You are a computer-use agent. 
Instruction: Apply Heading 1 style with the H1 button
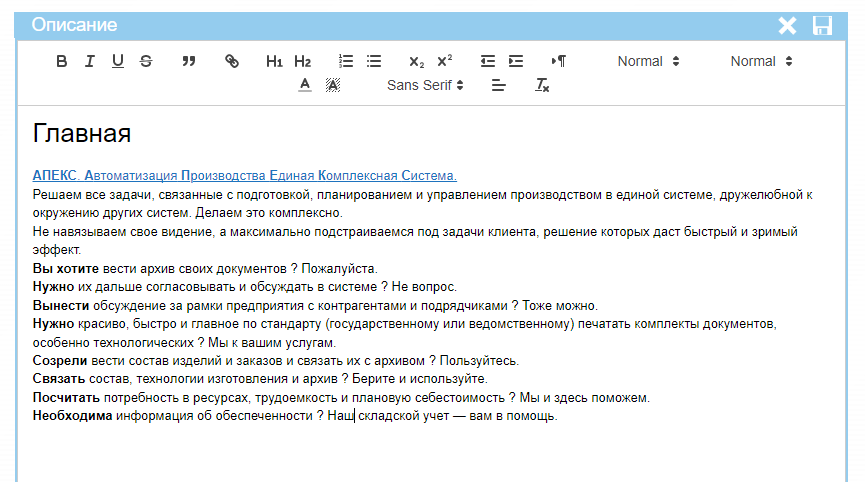pyautogui.click(x=275, y=61)
